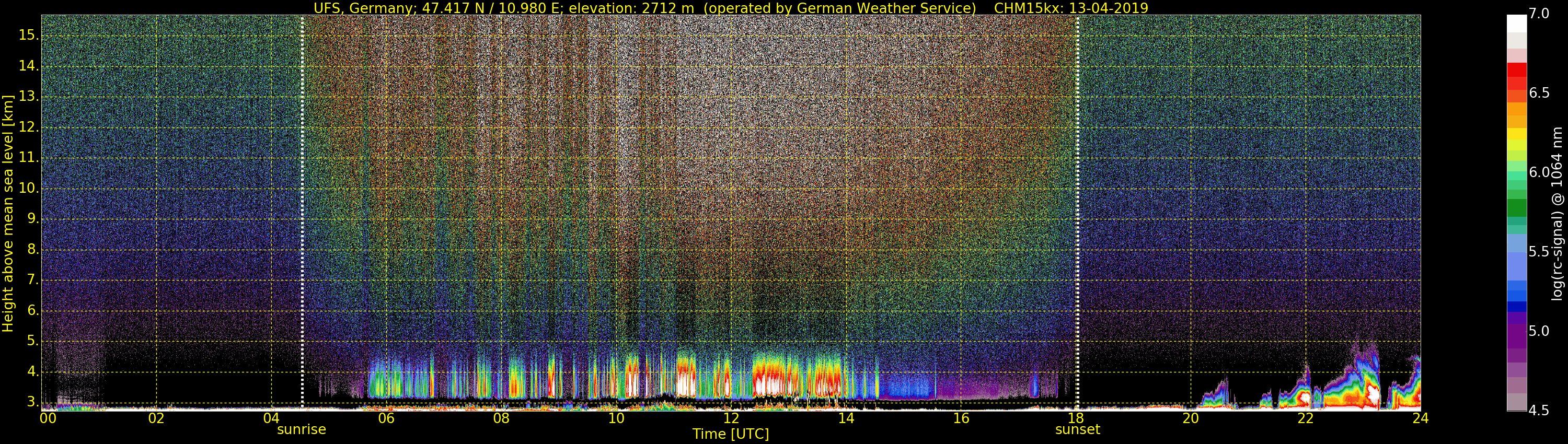Select the 'sunset' label below the time axis
1568x444 pixels.
coord(1077,429)
